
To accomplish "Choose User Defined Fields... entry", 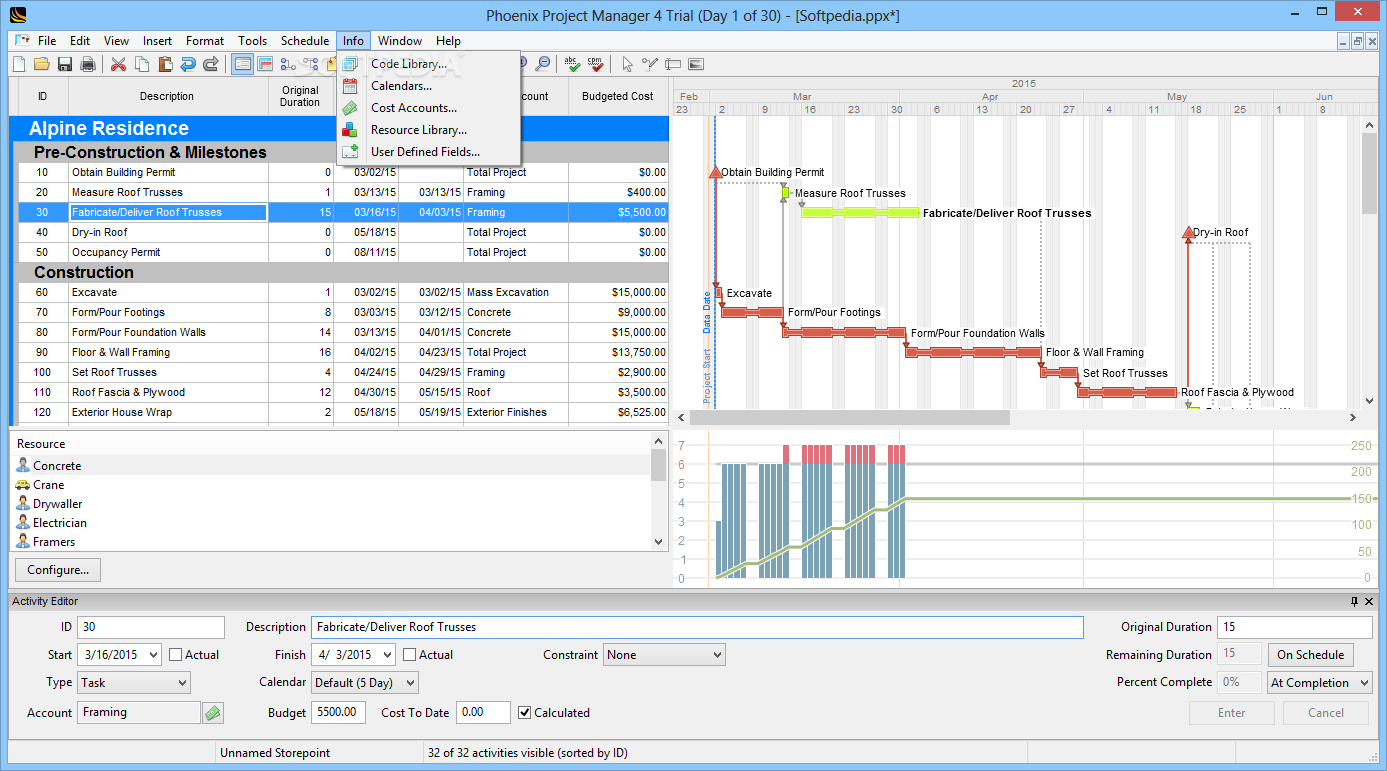I will (430, 152).
